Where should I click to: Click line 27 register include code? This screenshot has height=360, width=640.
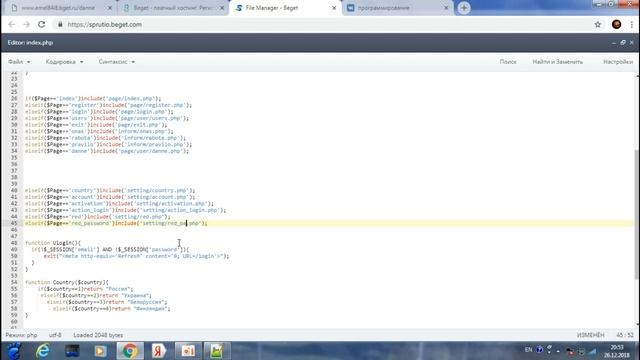108,105
